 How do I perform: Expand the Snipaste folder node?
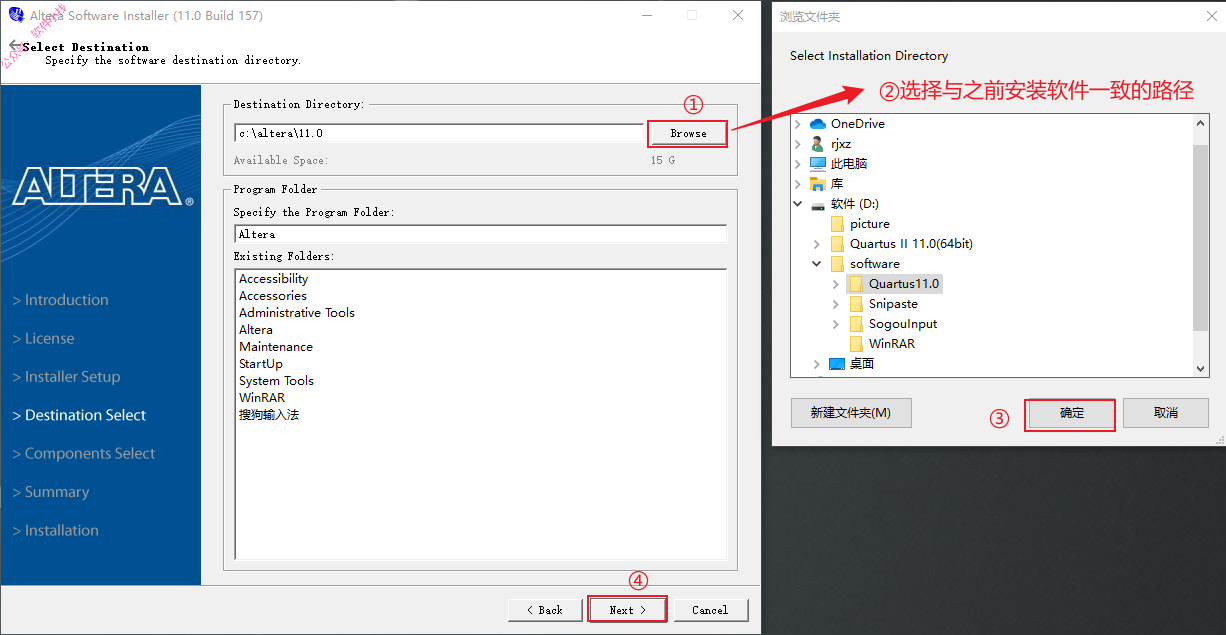click(836, 304)
